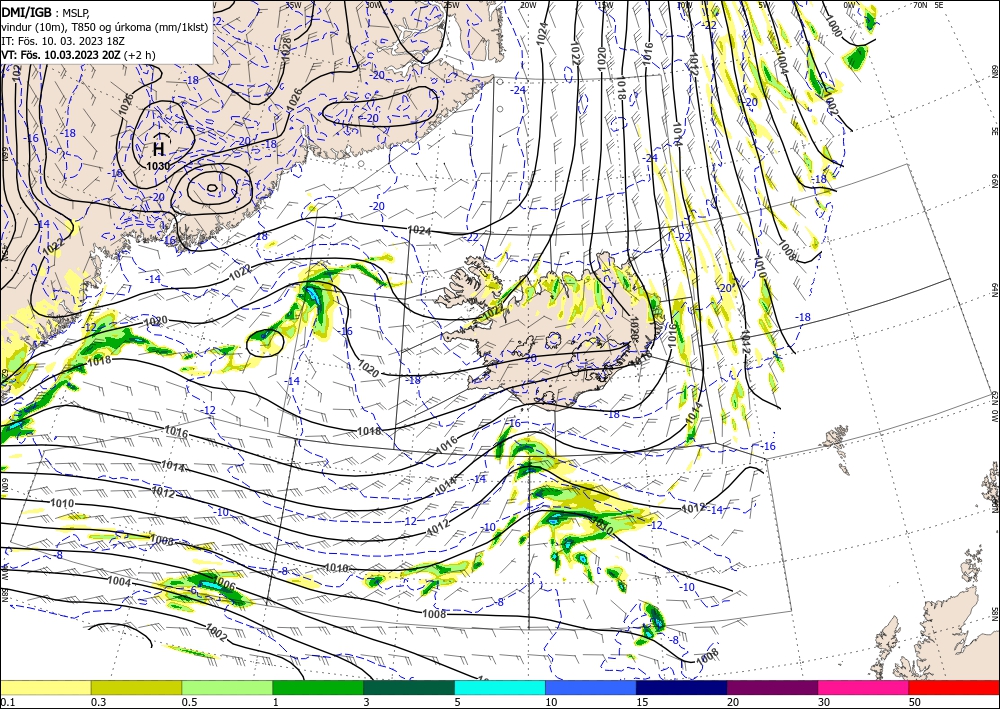
Task: Click the magenta 30 mm legend swatch
Action: [x=864, y=687]
